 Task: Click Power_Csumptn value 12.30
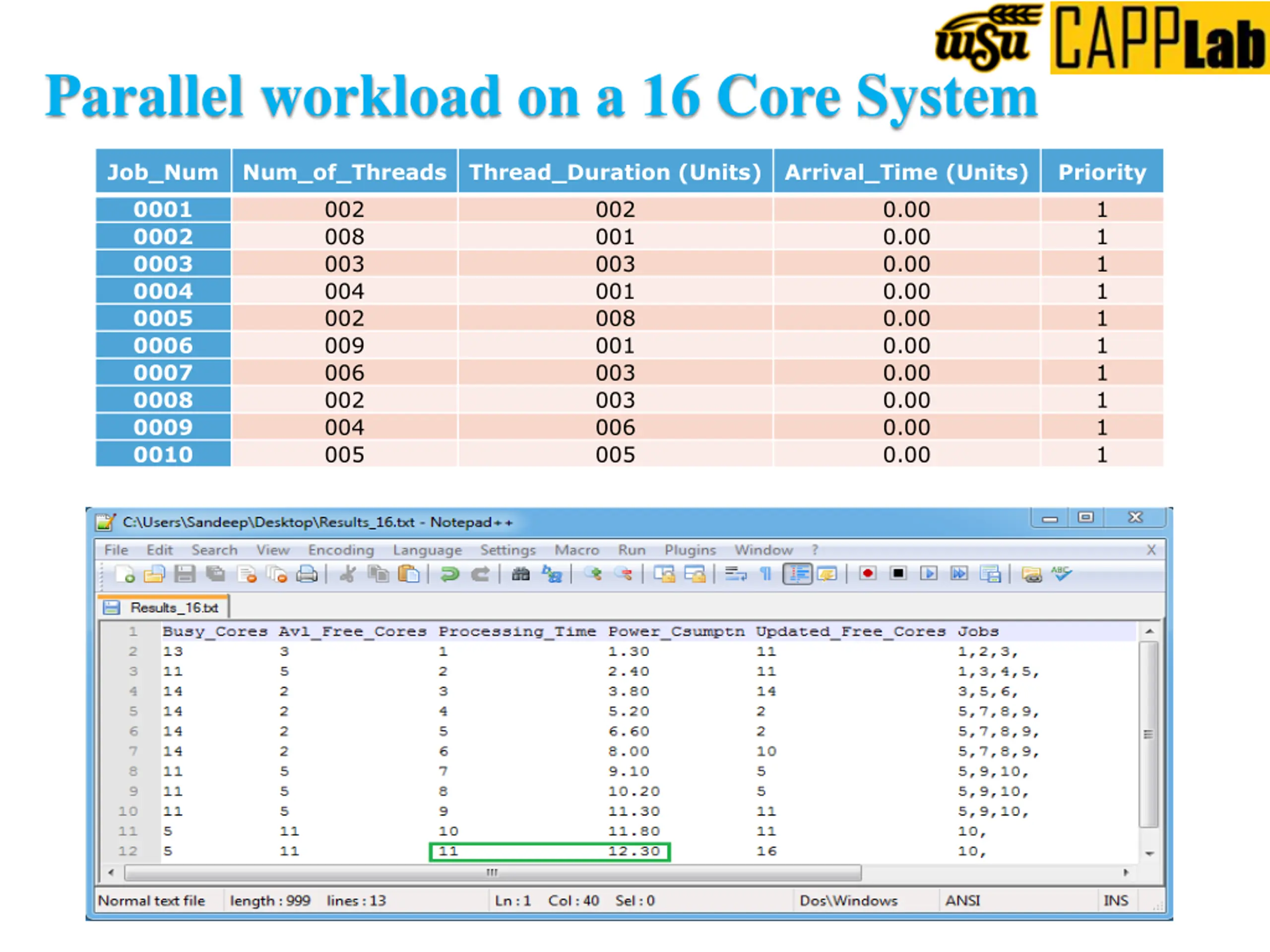pos(634,851)
